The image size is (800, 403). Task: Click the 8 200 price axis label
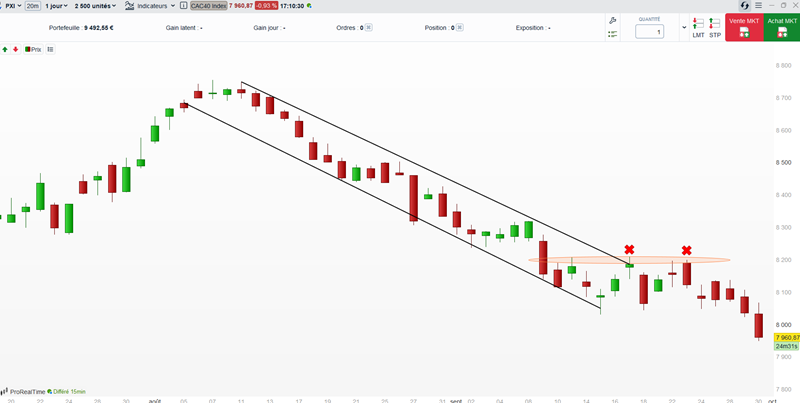[784, 260]
